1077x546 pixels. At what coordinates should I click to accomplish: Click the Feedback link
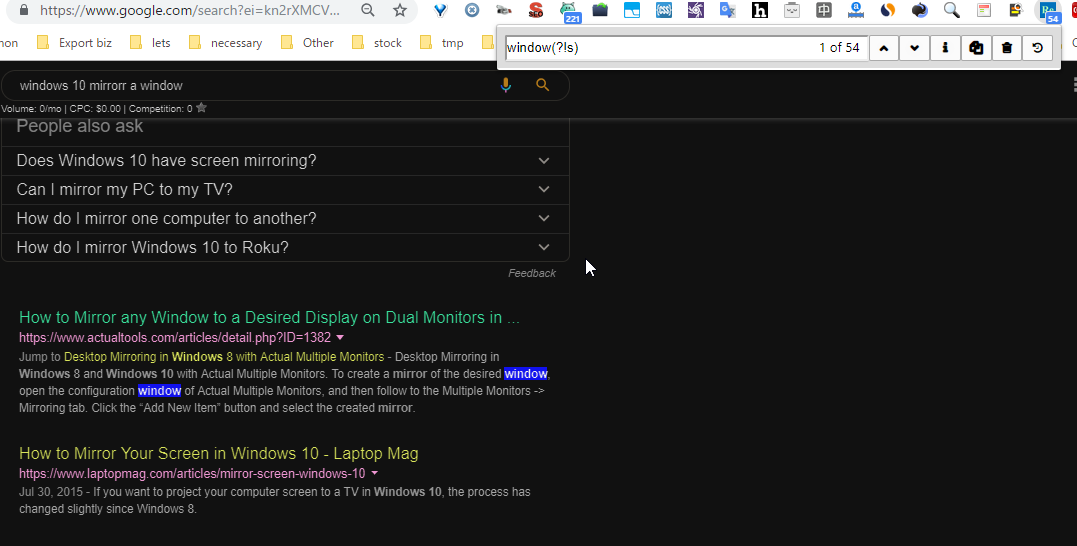[531, 273]
